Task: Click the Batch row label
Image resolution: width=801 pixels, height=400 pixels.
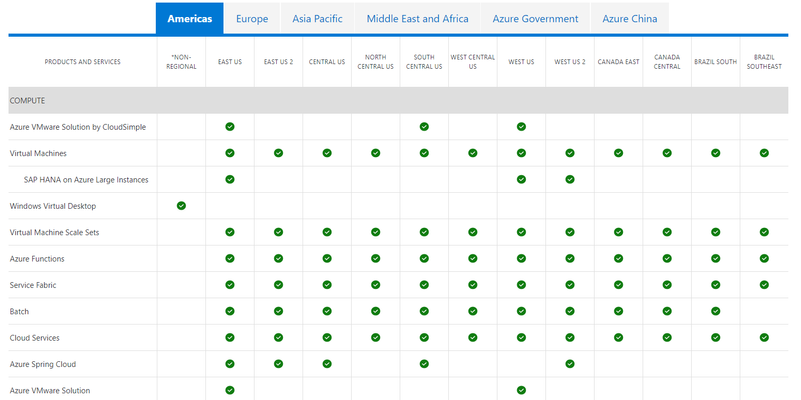Action: click(x=19, y=312)
